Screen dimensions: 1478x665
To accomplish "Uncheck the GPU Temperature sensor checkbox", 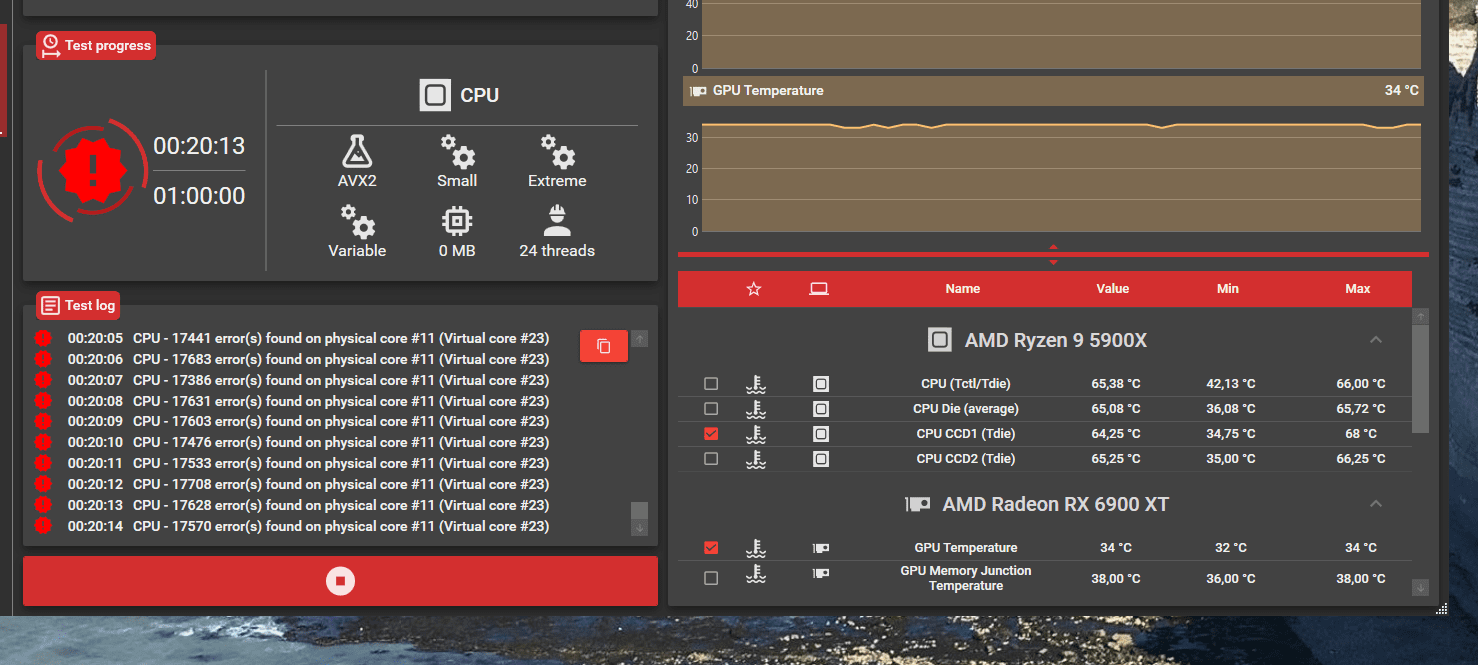I will (711, 548).
